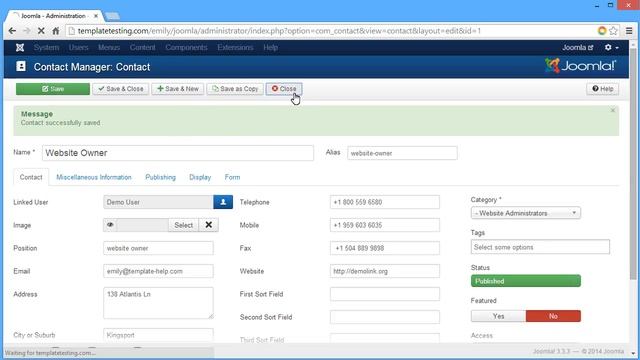The width and height of the screenshot is (640, 360).
Task: Set Featured to Yes
Action: pos(498,316)
